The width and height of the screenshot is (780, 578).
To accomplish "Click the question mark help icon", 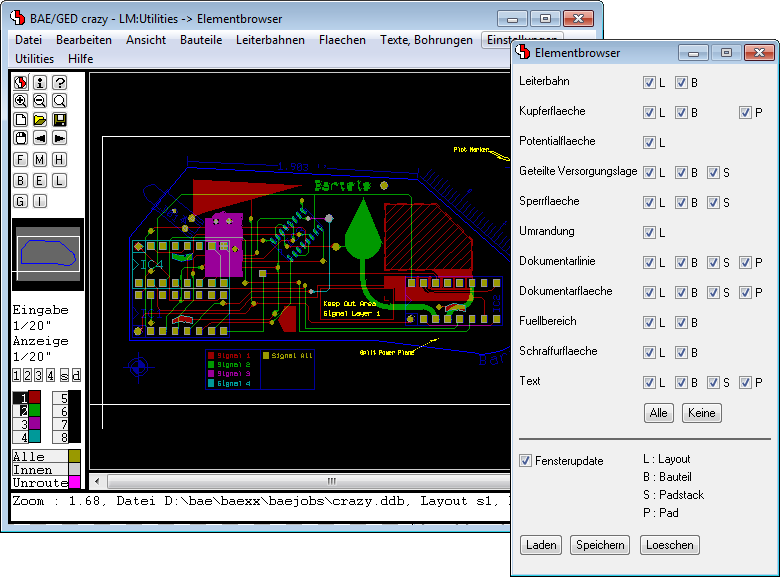I will (60, 83).
